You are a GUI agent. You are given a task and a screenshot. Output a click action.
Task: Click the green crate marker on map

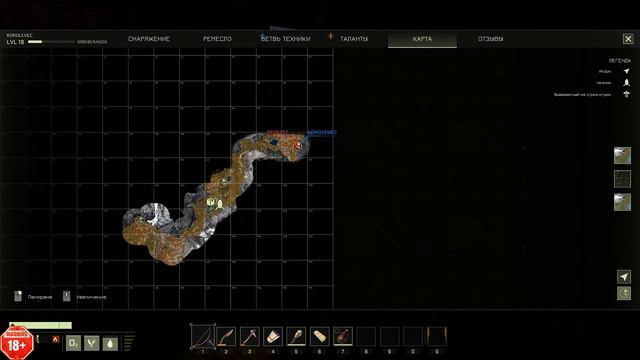point(211,202)
